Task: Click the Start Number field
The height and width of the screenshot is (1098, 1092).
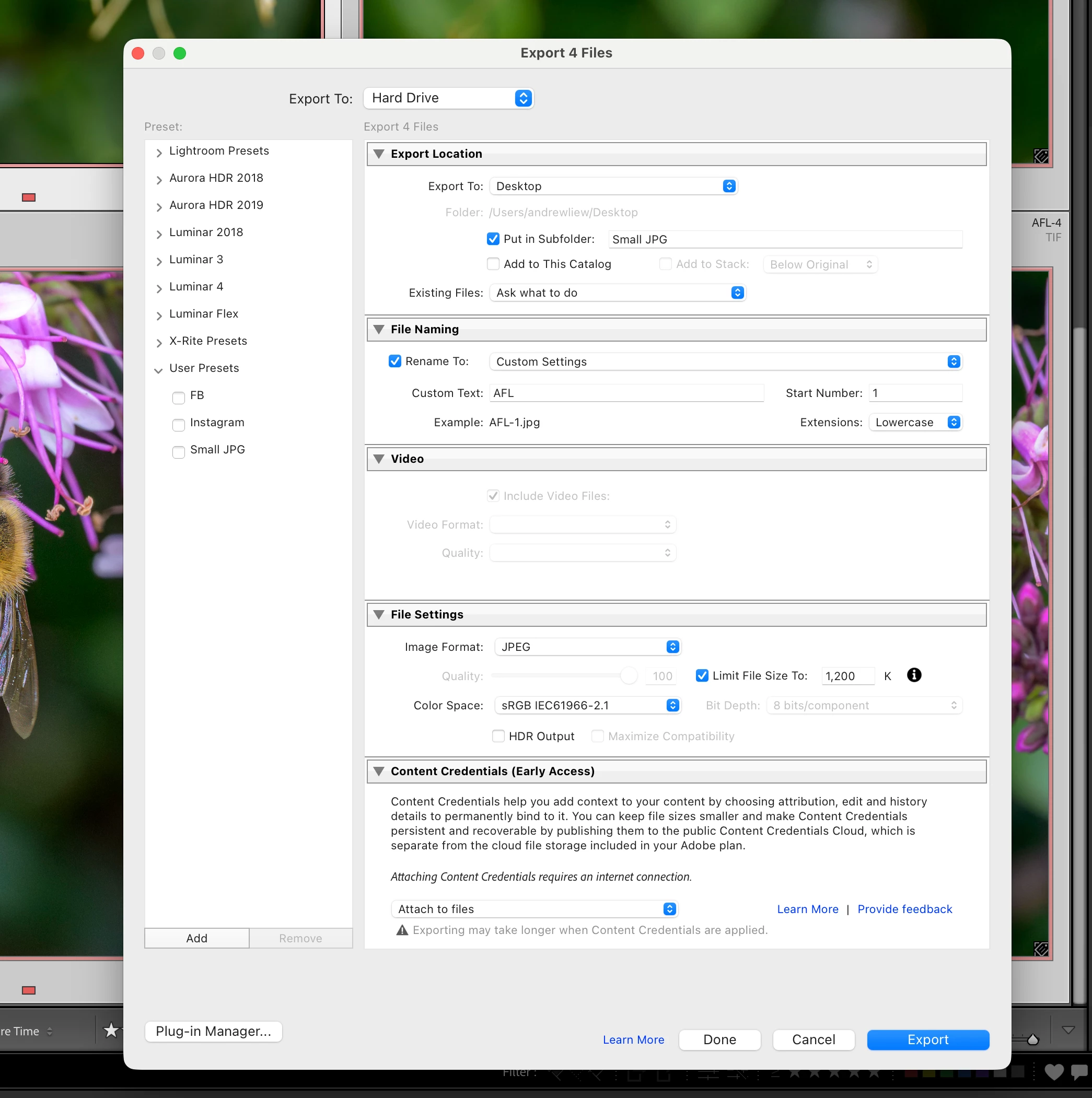Action: (915, 393)
